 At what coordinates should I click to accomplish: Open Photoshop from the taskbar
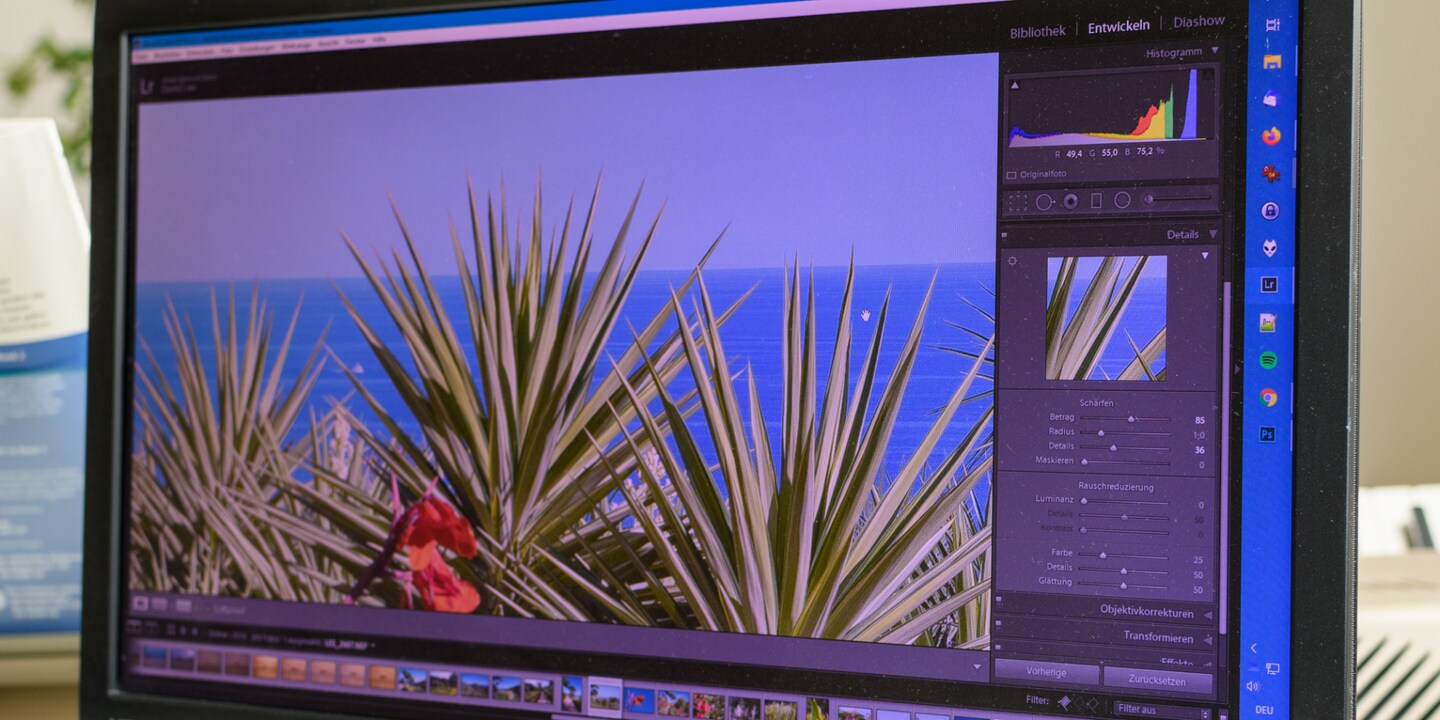tap(1267, 434)
